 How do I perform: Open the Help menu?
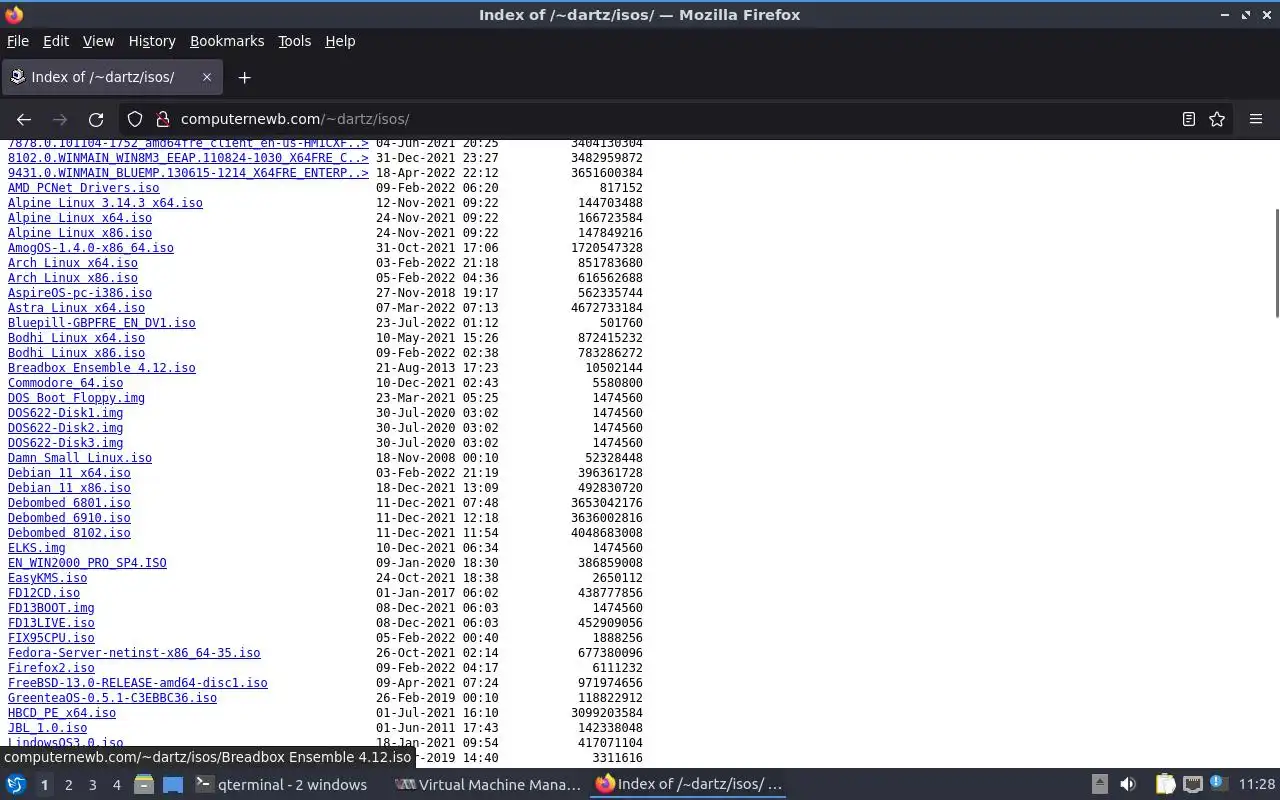[340, 41]
